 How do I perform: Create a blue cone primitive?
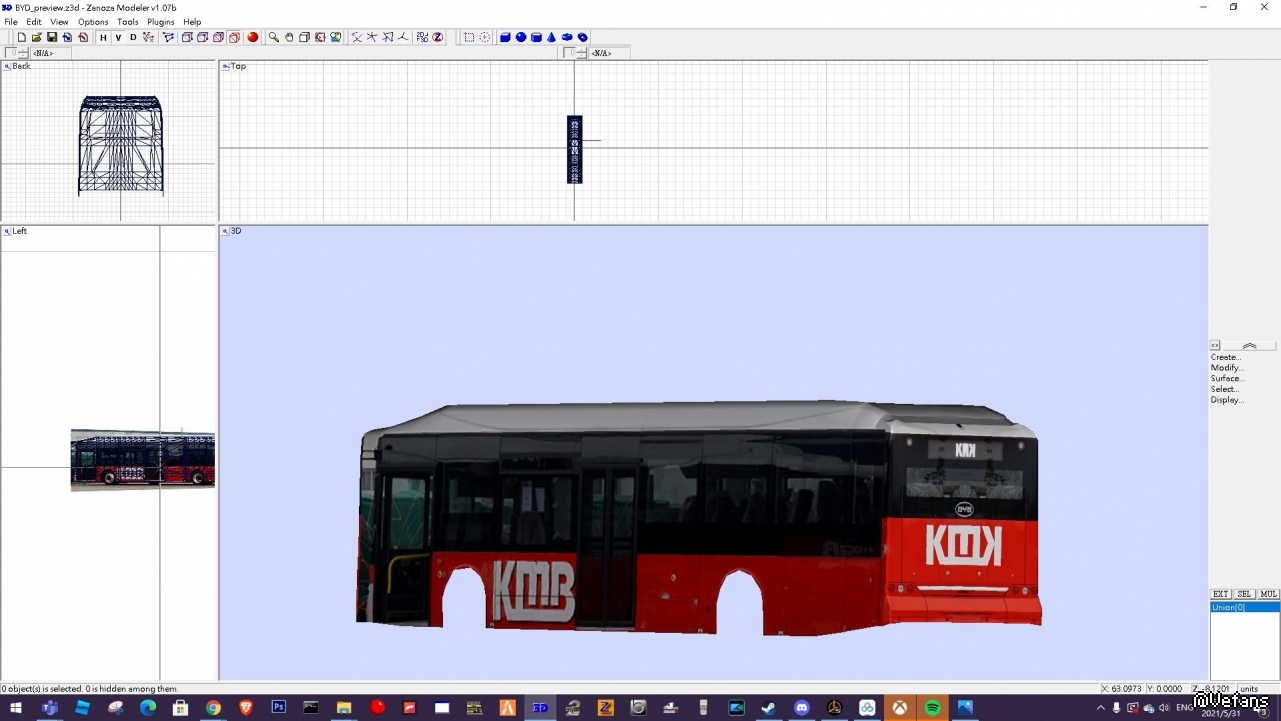point(552,37)
